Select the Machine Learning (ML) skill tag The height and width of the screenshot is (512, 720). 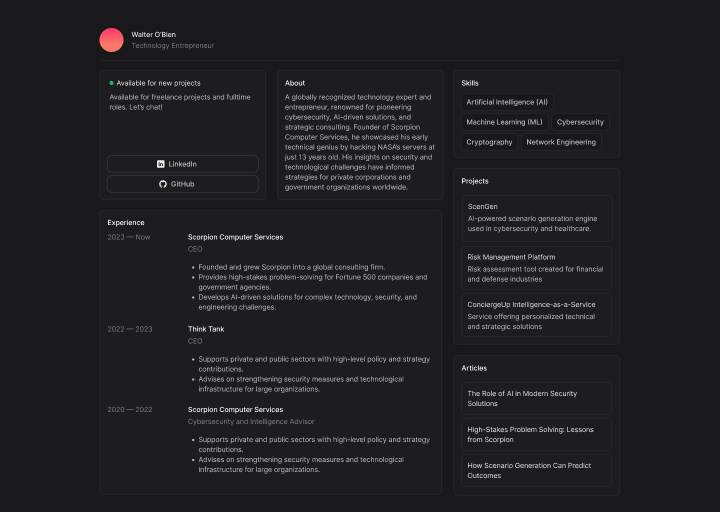pyautogui.click(x=504, y=122)
